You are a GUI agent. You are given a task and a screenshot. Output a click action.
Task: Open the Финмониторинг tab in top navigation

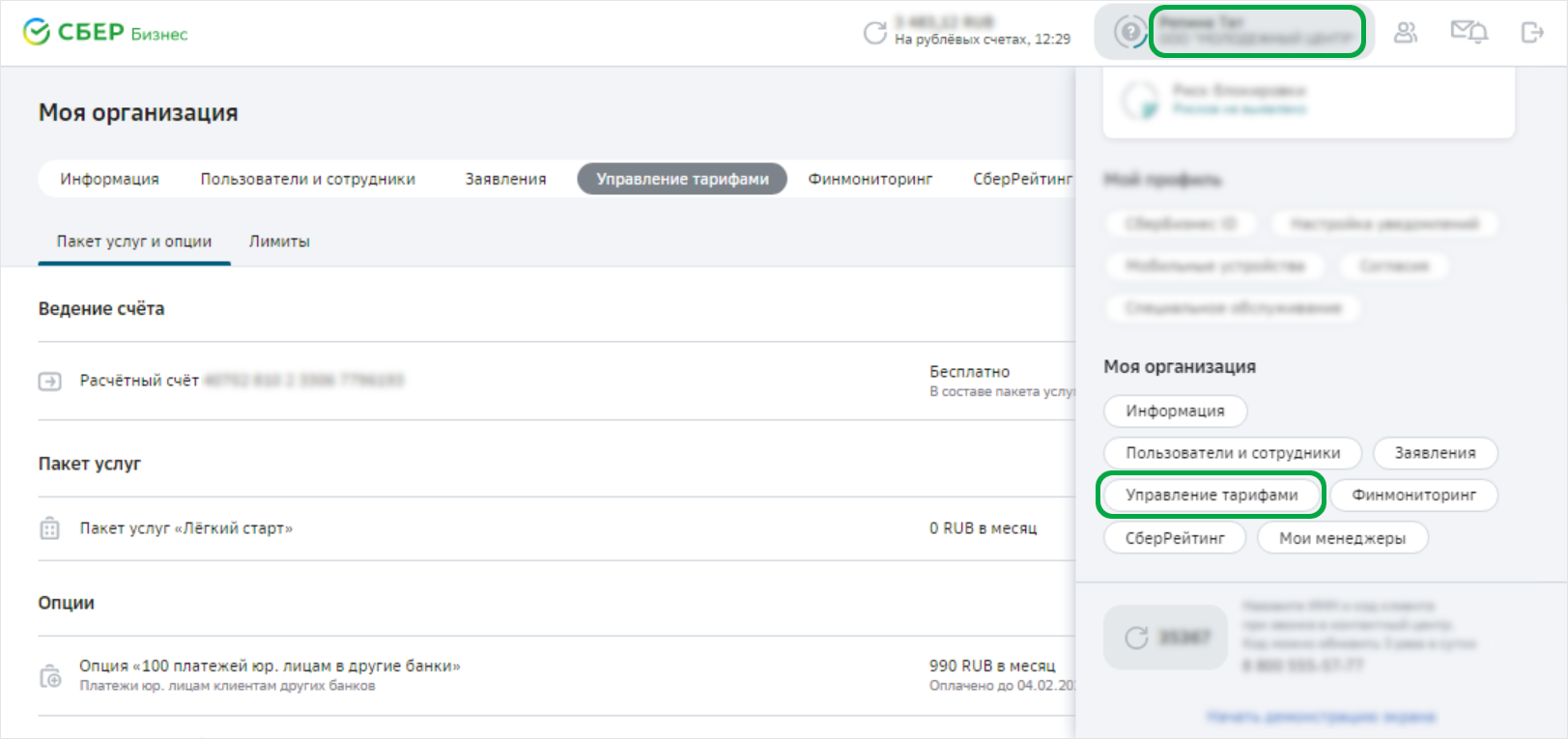pyautogui.click(x=870, y=180)
